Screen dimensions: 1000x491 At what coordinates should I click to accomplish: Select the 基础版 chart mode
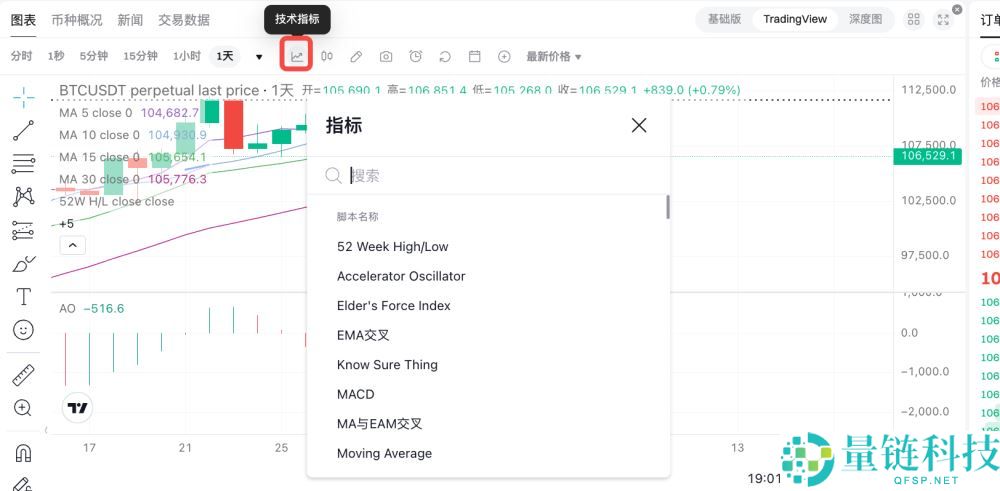tap(724, 19)
